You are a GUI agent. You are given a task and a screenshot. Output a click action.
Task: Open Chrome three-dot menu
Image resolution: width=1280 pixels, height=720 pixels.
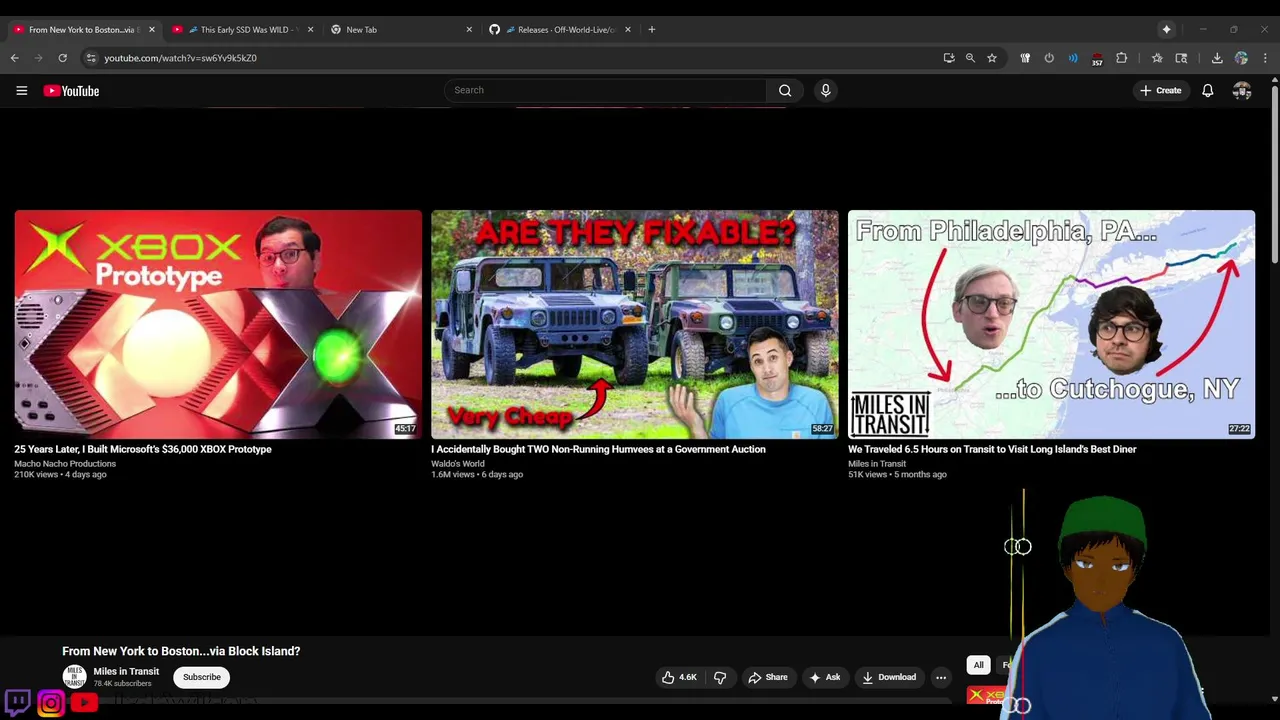click(1265, 58)
